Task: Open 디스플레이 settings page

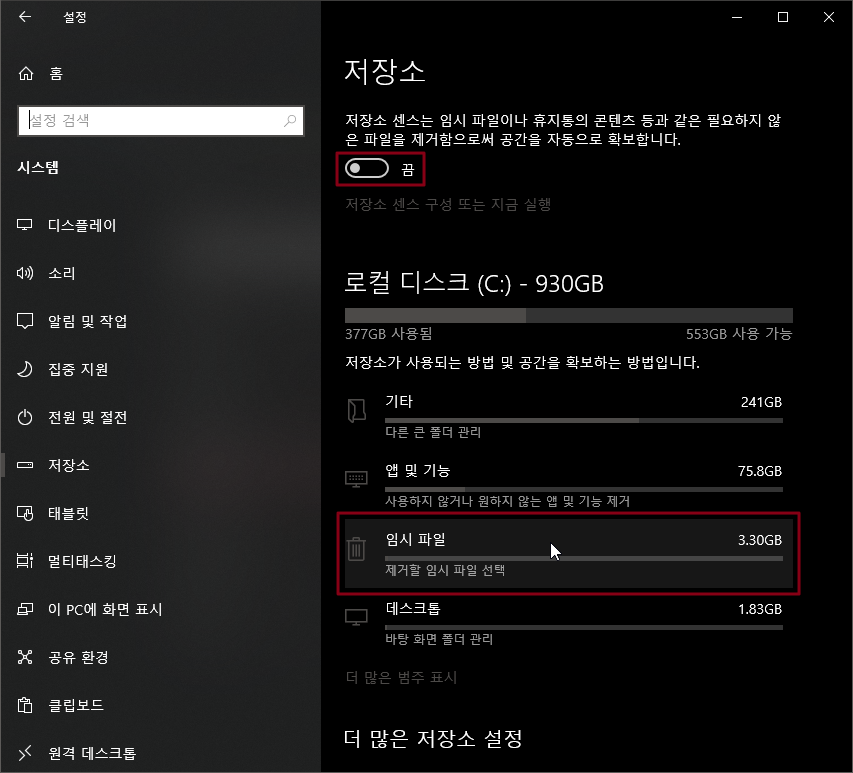Action: (160, 225)
